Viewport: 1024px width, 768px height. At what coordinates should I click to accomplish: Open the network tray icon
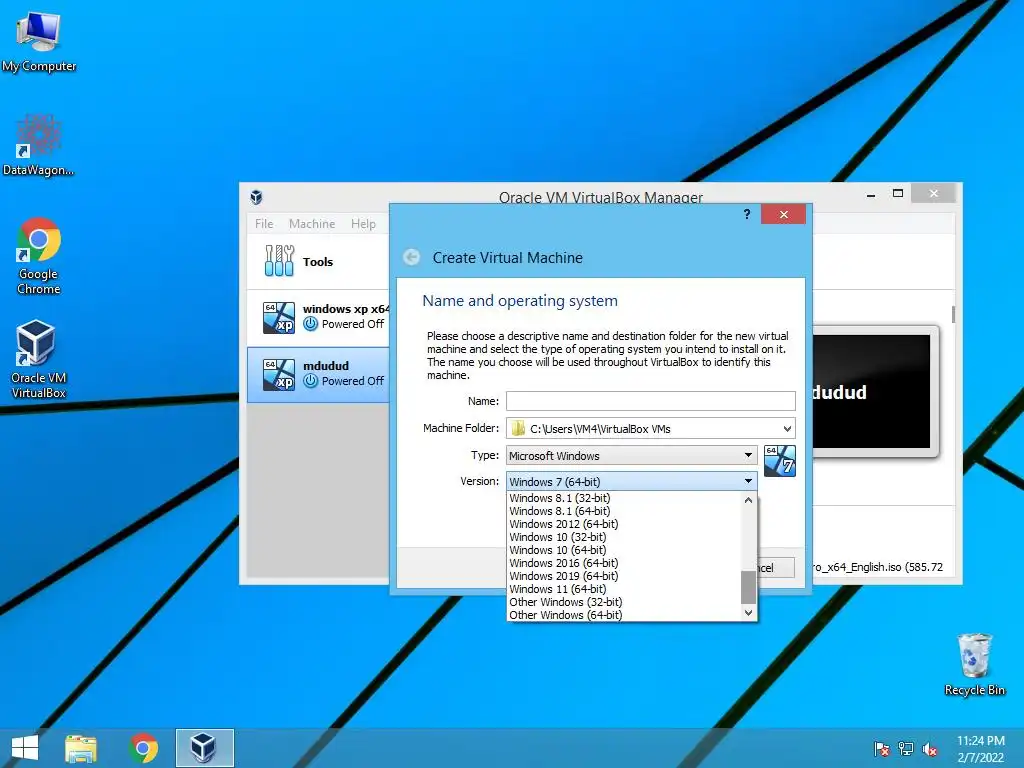tap(906, 749)
